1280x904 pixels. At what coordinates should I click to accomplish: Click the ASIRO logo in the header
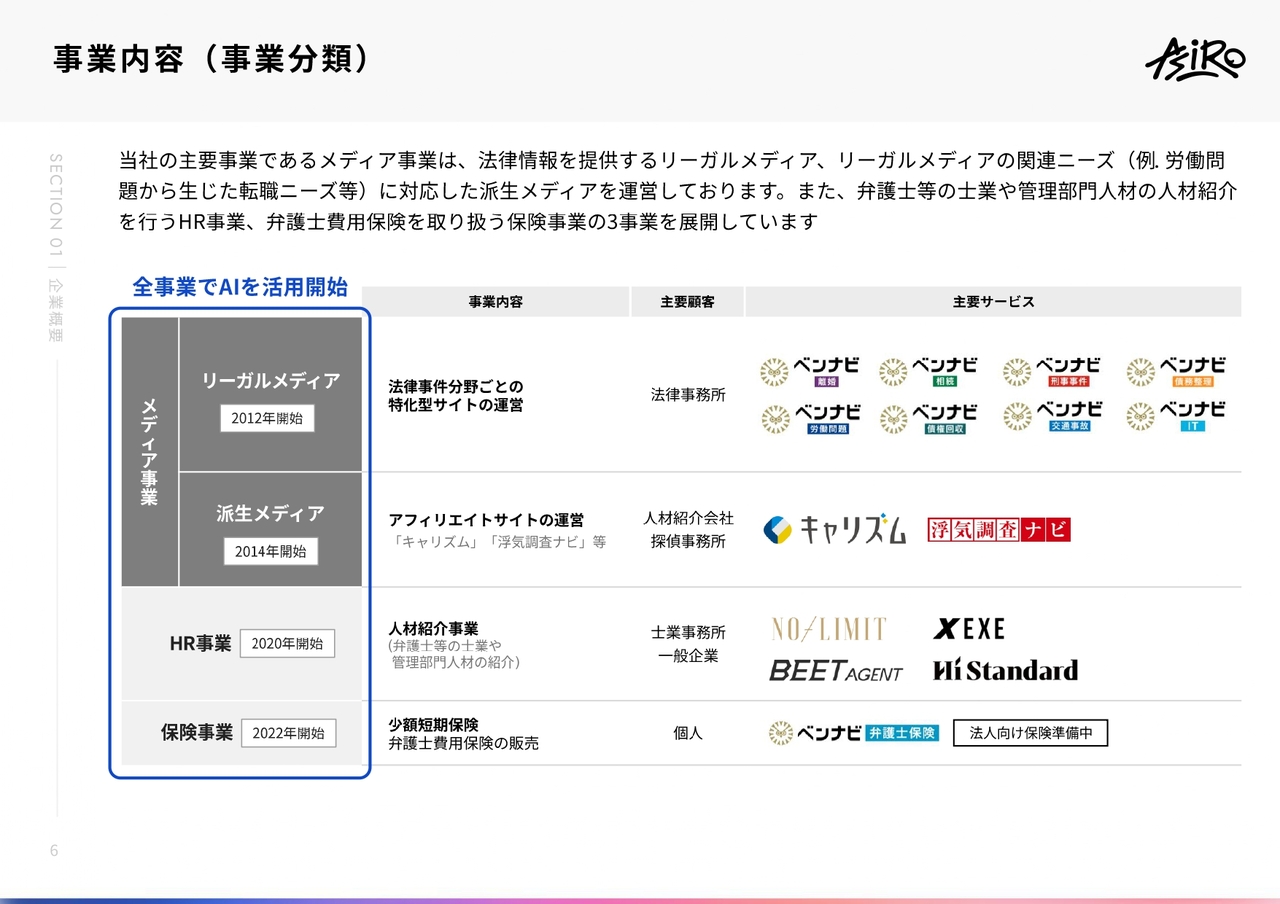point(1195,59)
